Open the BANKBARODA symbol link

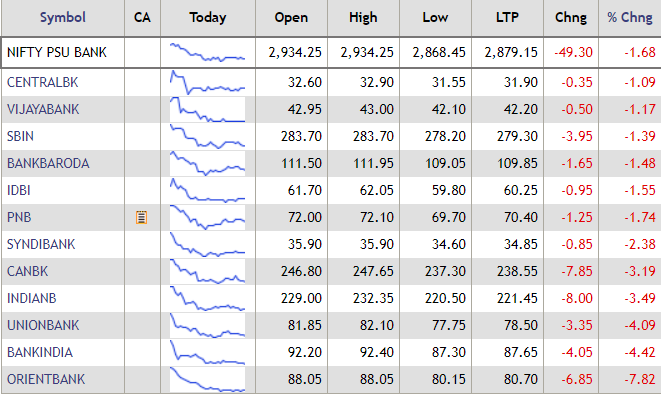pyautogui.click(x=48, y=163)
